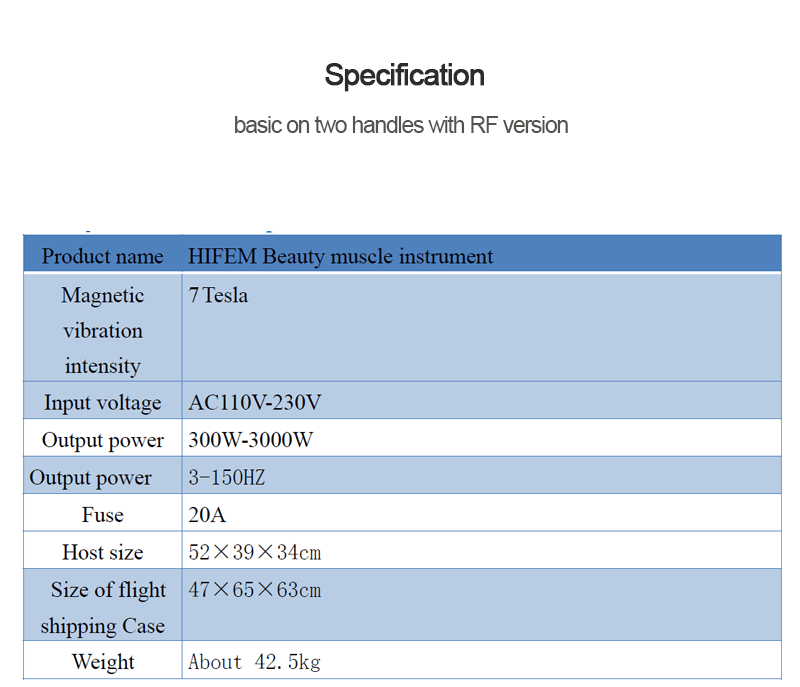Click the "Host size" label cell
The height and width of the screenshot is (687, 800).
[102, 552]
